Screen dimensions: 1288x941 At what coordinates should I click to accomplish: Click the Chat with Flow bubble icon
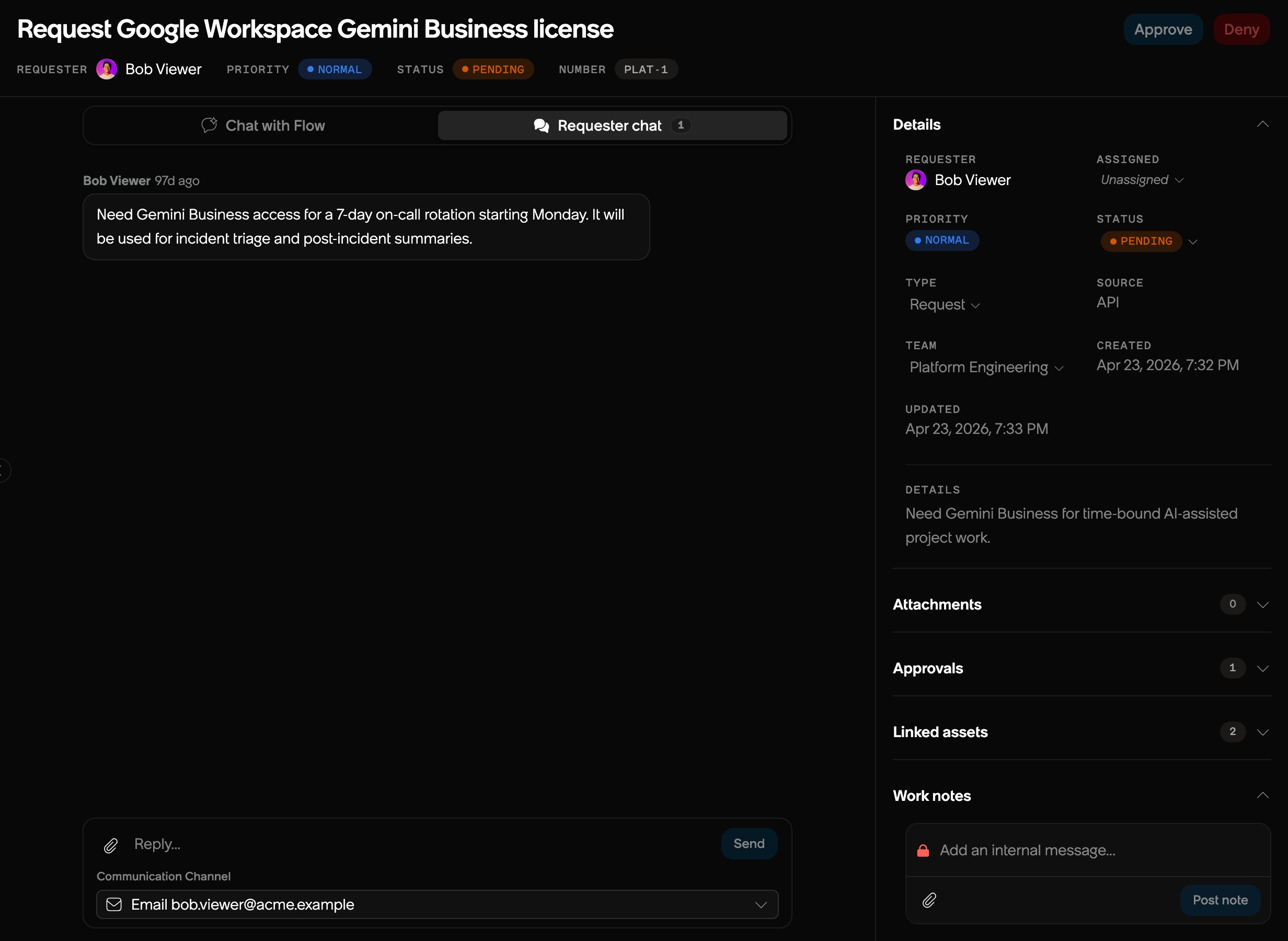point(210,125)
